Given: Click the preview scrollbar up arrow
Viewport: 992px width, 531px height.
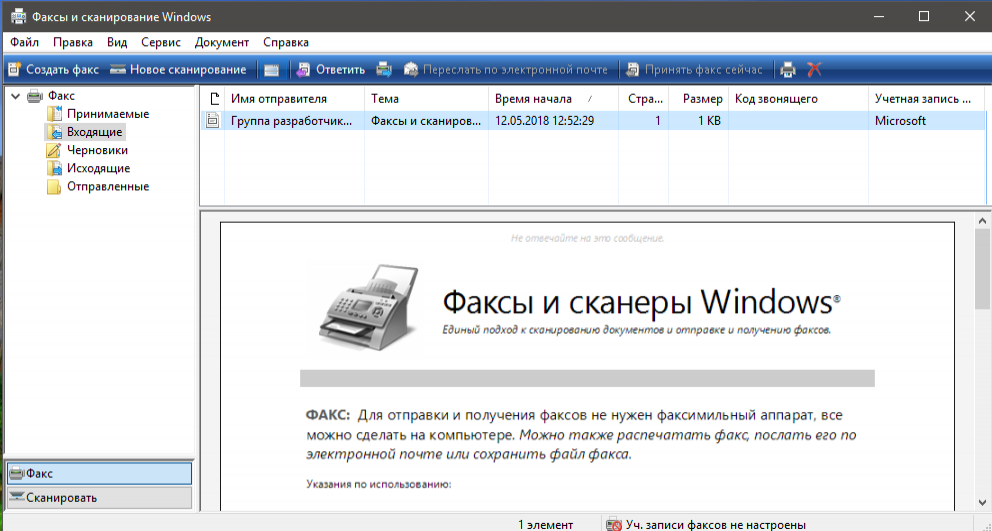Looking at the screenshot, I should (983, 221).
